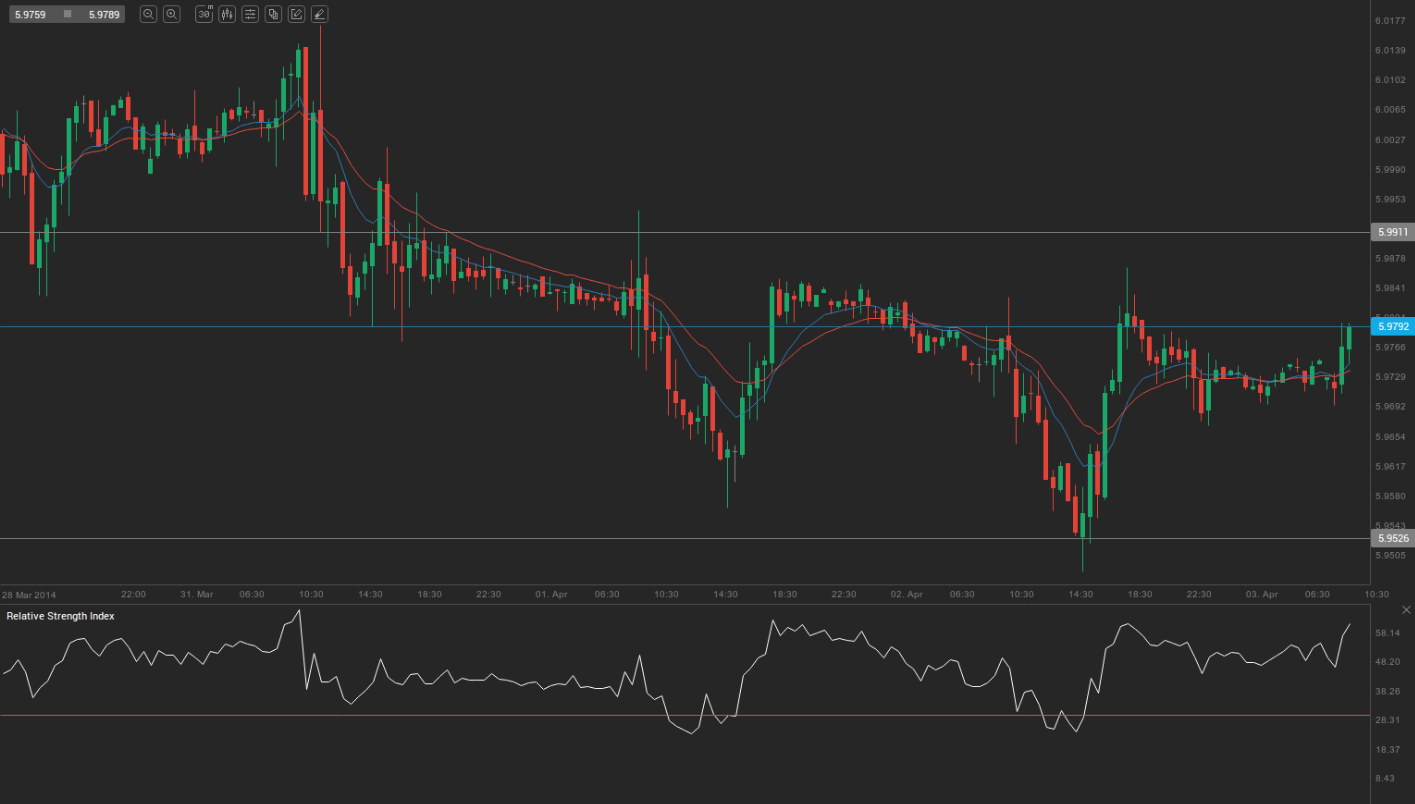
Task: Click the 28.31 RSI scale value
Action: tap(1388, 720)
